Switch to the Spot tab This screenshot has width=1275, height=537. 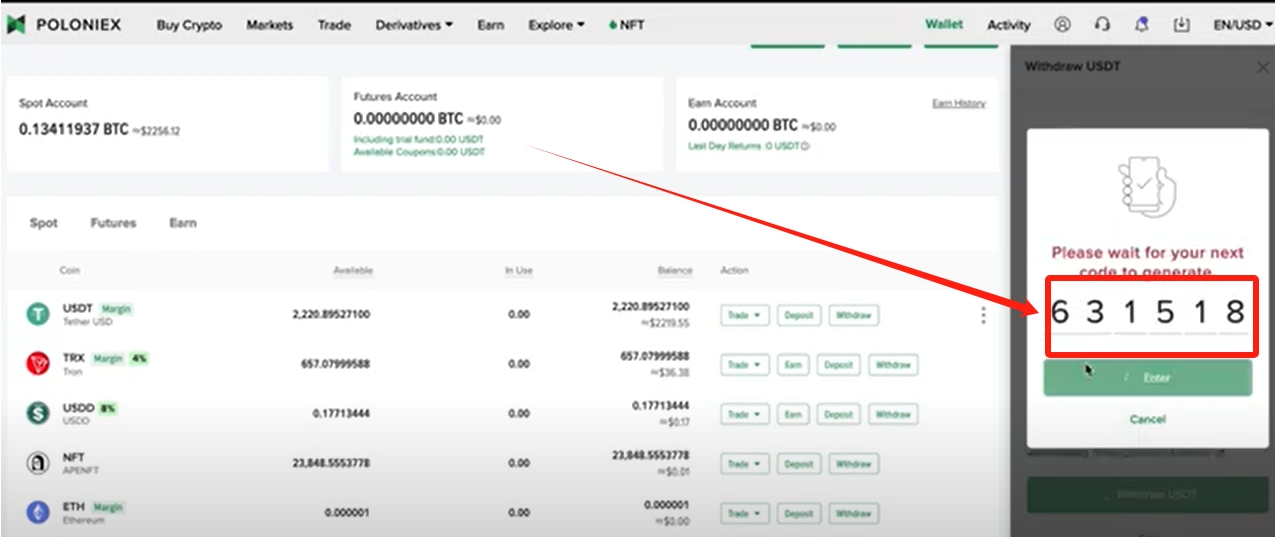(43, 223)
